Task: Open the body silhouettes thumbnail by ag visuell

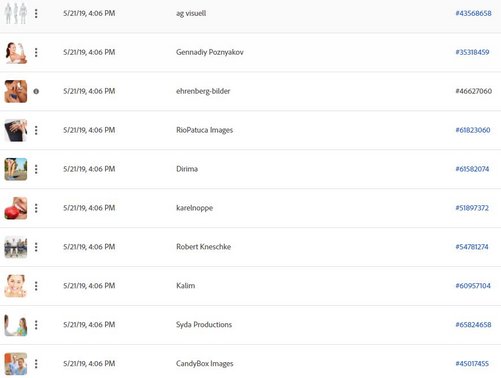Action: (x=16, y=13)
